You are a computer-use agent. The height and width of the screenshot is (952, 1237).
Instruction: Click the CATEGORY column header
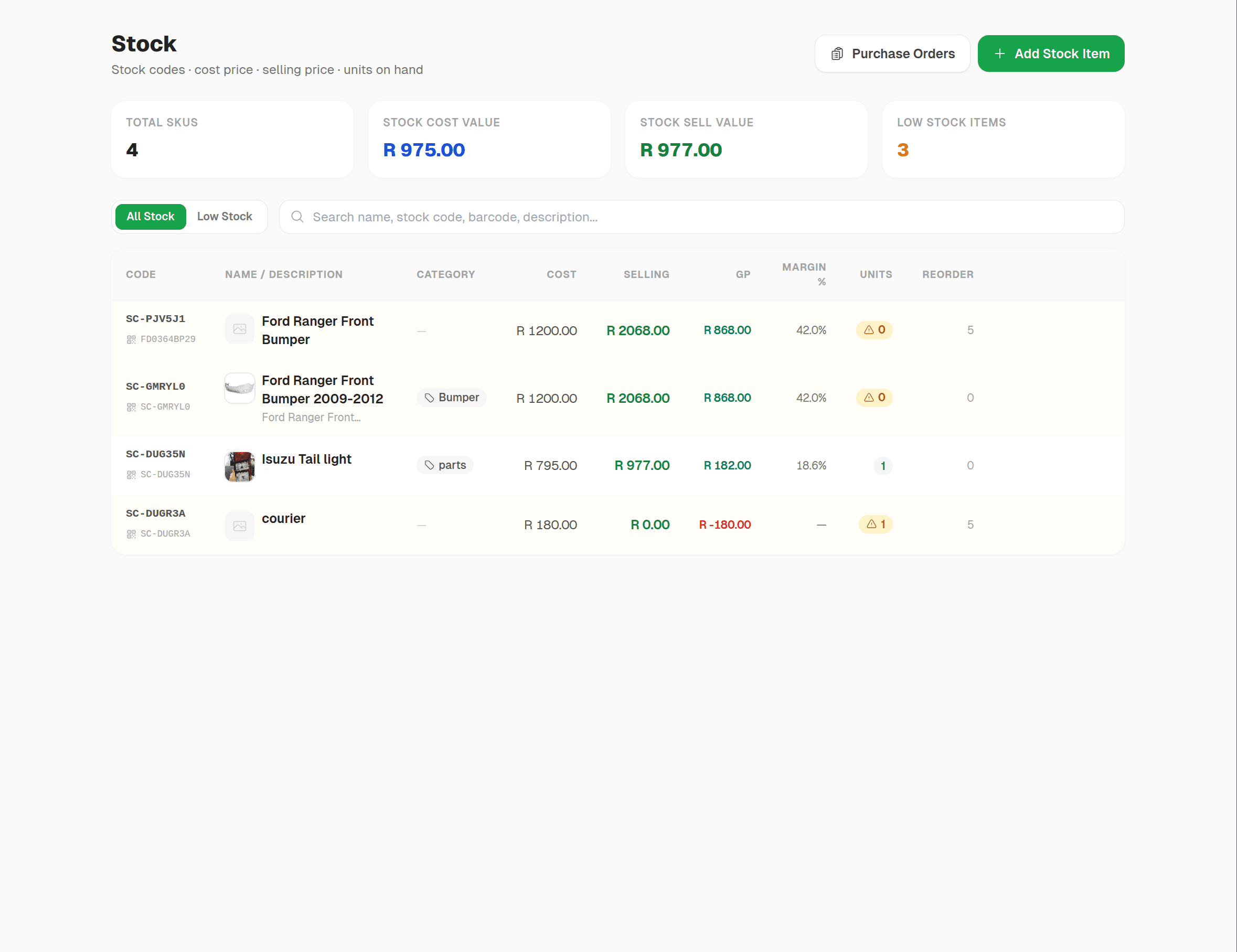click(446, 275)
